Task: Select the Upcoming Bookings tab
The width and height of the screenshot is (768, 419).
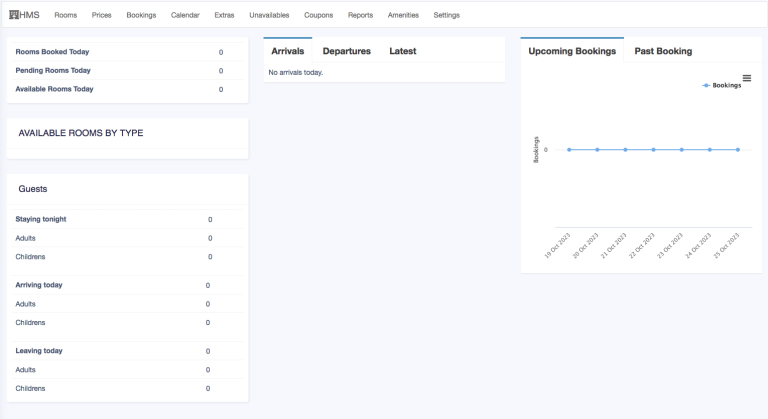Action: (572, 51)
